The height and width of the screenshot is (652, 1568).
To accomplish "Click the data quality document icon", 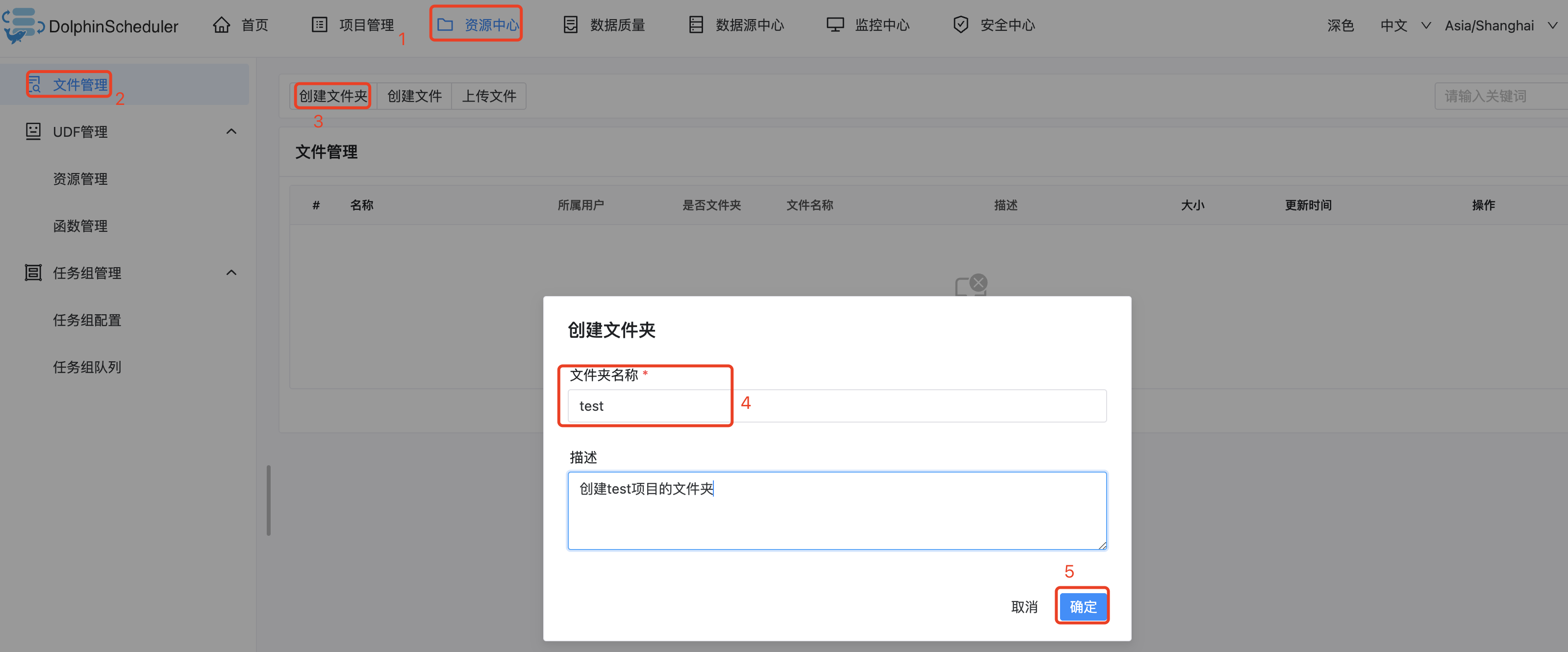I will click(570, 25).
